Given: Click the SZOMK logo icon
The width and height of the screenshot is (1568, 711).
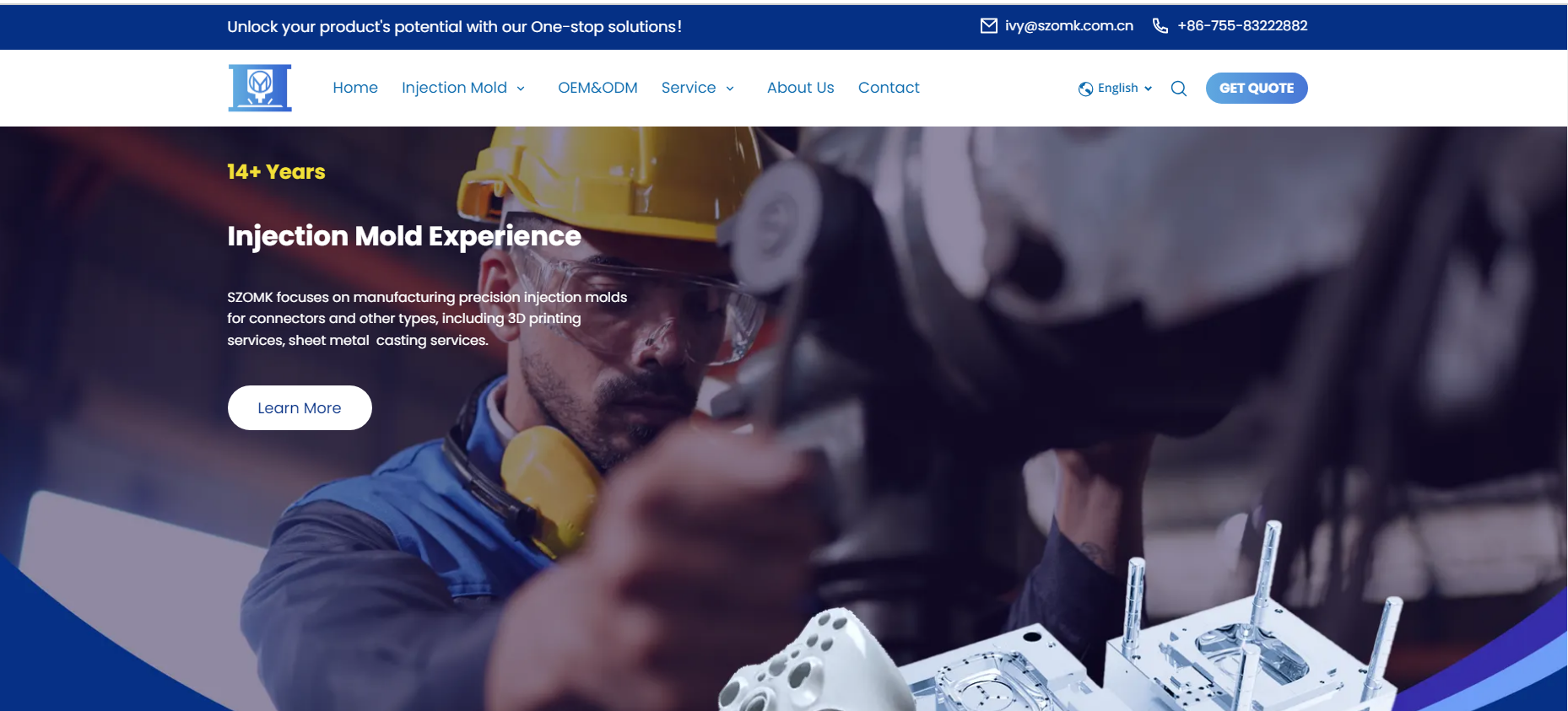Looking at the screenshot, I should coord(260,88).
